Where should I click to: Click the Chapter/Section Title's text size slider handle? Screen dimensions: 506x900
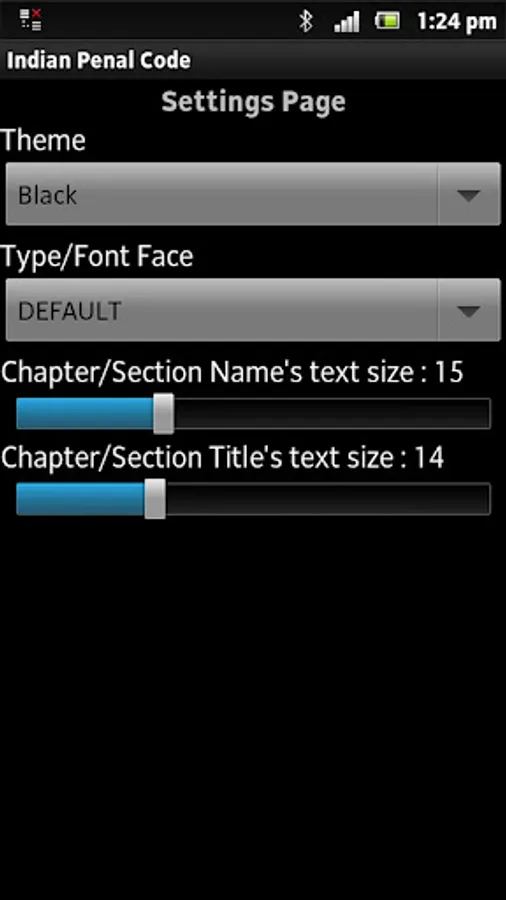point(155,499)
